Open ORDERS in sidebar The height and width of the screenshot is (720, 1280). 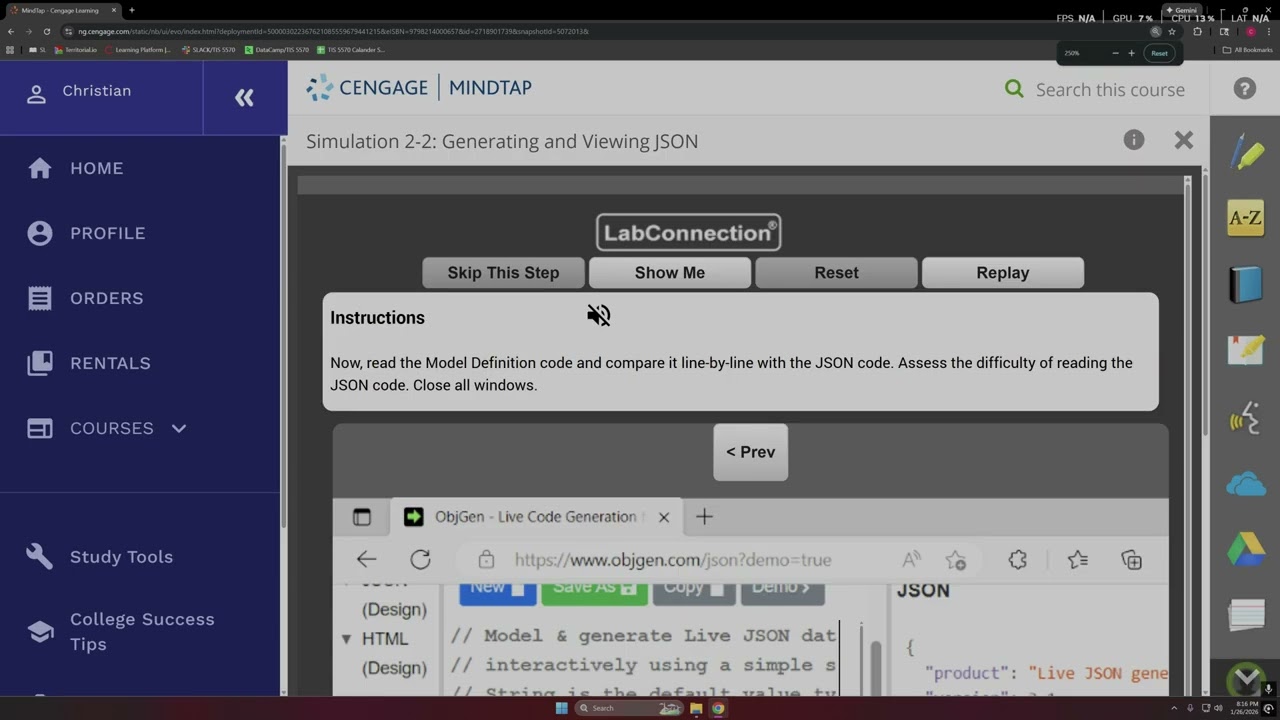pos(107,298)
